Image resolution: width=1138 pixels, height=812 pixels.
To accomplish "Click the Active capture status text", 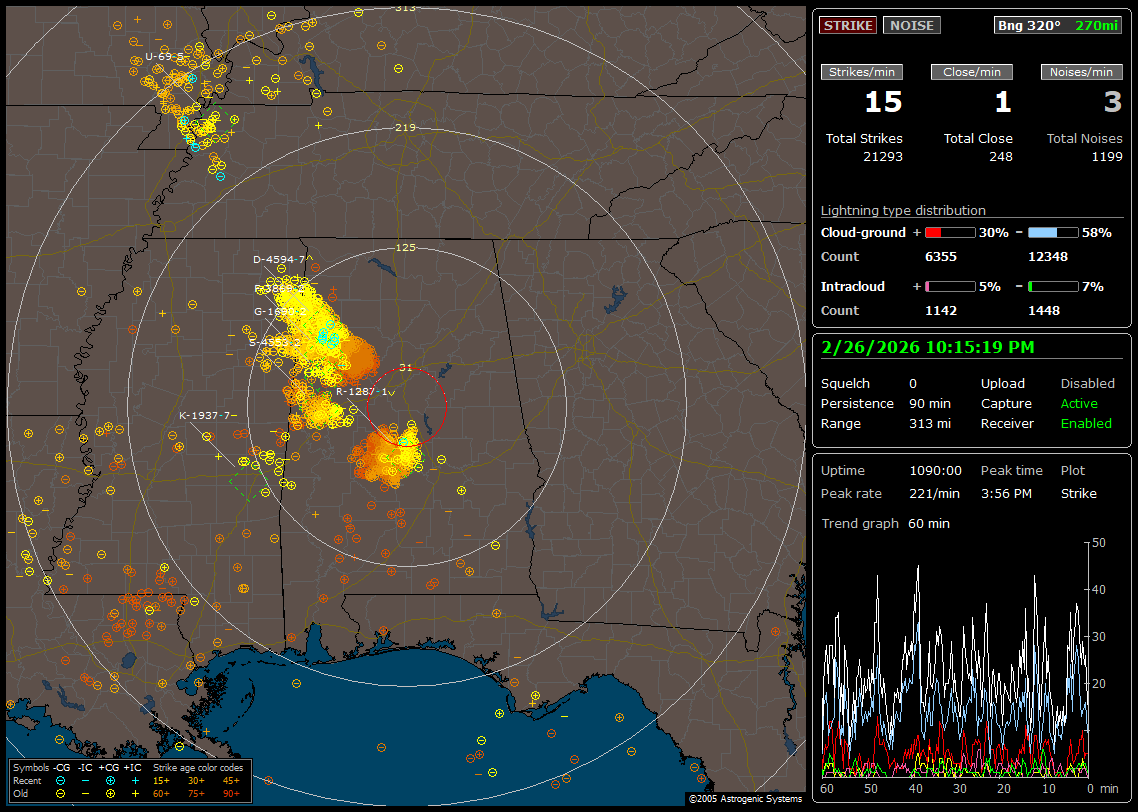I will pyautogui.click(x=1079, y=404).
